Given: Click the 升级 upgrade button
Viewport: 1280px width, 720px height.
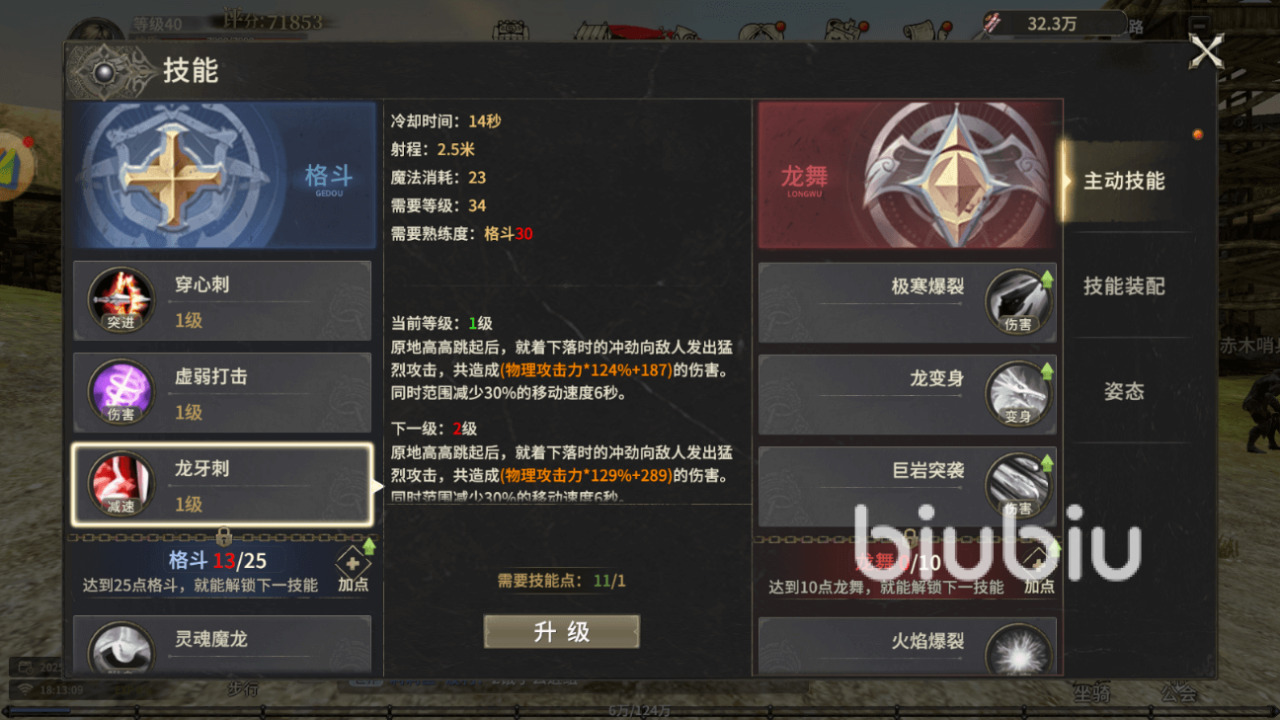Looking at the screenshot, I should point(562,632).
